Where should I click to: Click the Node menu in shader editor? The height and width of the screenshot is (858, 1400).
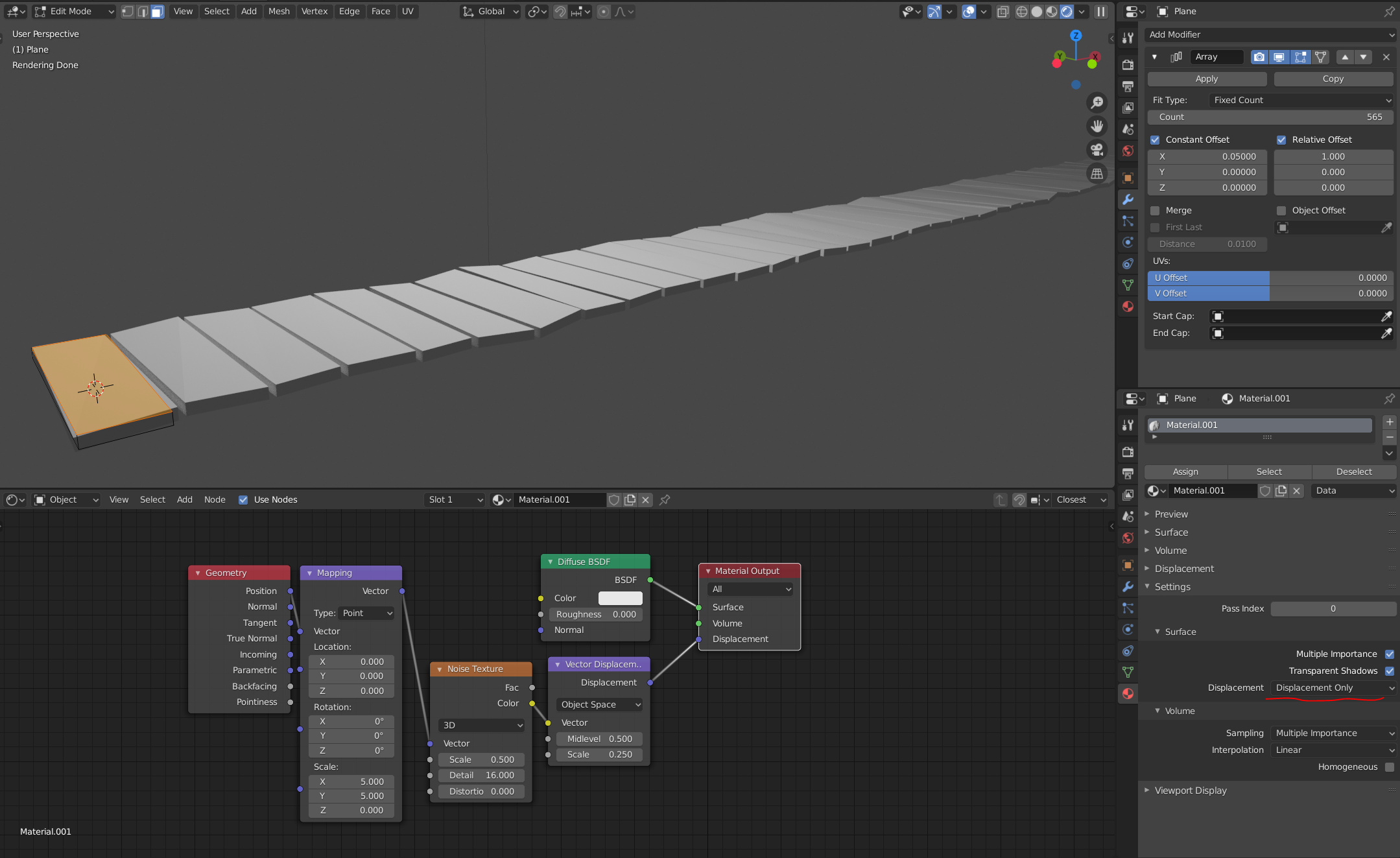pos(214,498)
